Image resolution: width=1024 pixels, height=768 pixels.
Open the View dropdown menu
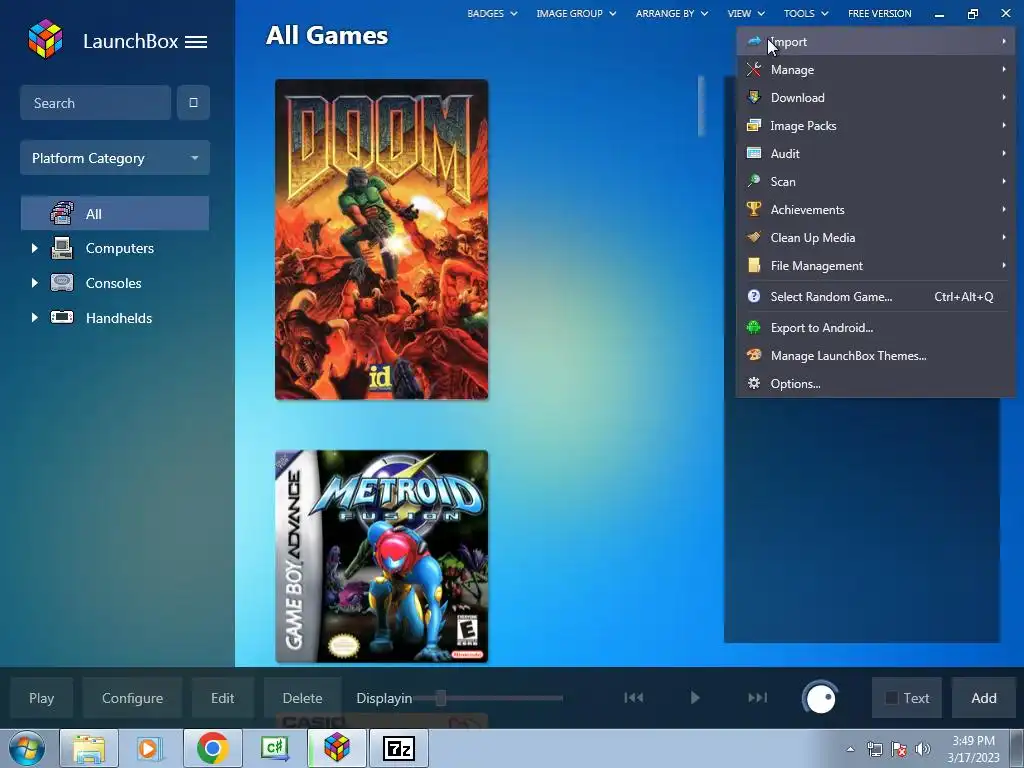[x=746, y=13]
